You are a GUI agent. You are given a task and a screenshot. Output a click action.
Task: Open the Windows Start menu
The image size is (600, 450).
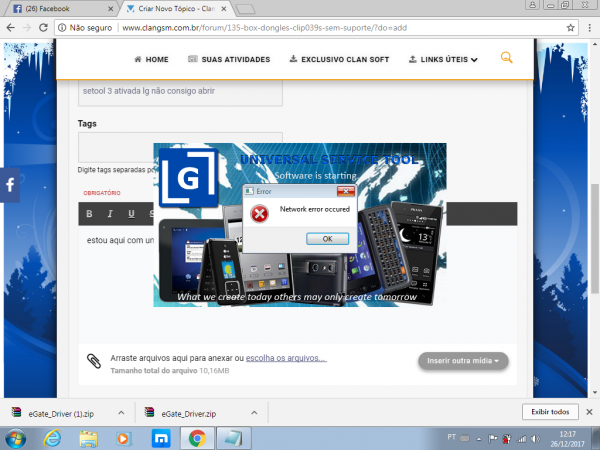[15, 439]
